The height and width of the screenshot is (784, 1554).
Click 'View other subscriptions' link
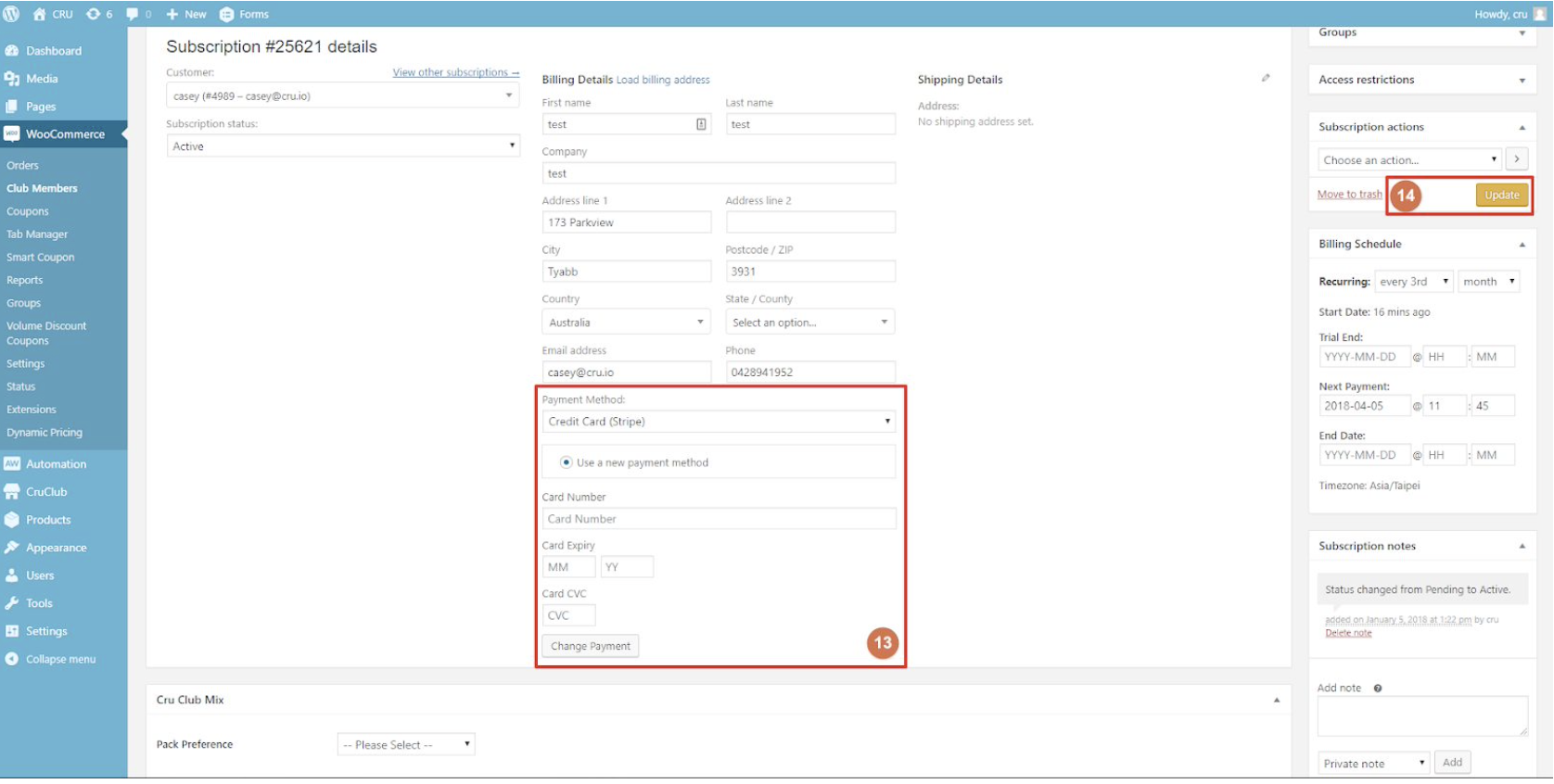(455, 72)
